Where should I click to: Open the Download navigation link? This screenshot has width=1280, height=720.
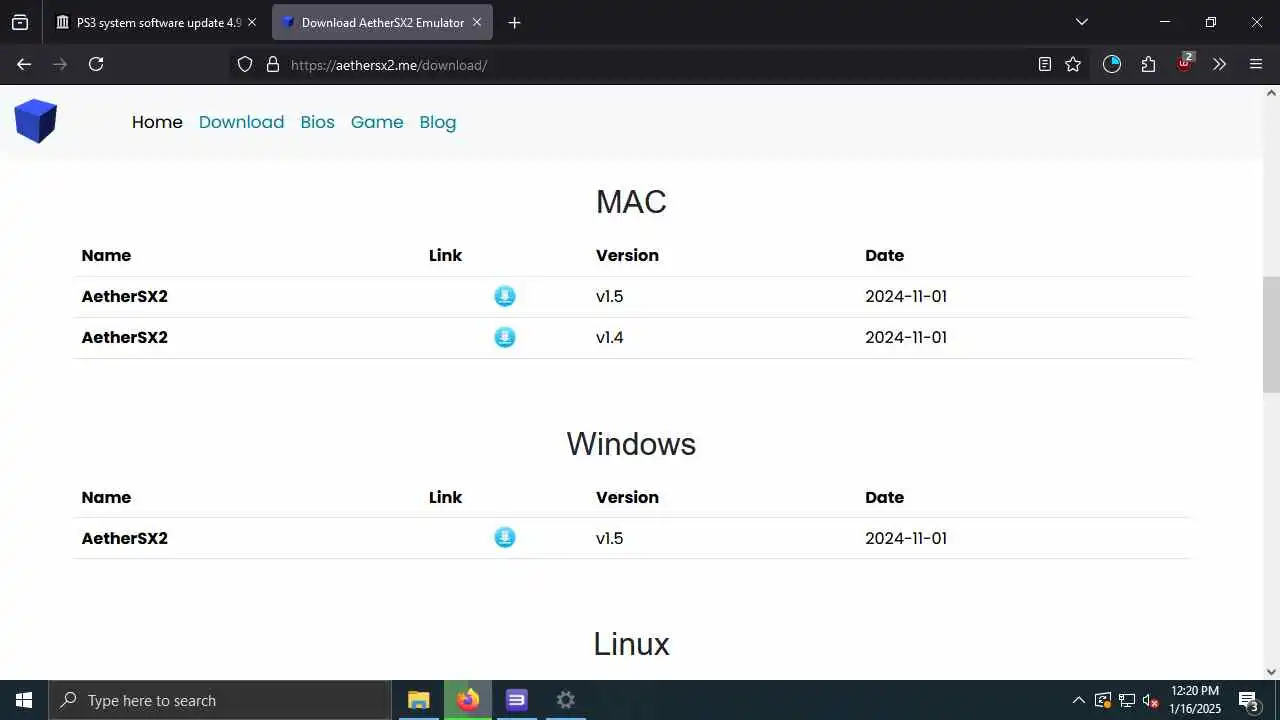[241, 122]
